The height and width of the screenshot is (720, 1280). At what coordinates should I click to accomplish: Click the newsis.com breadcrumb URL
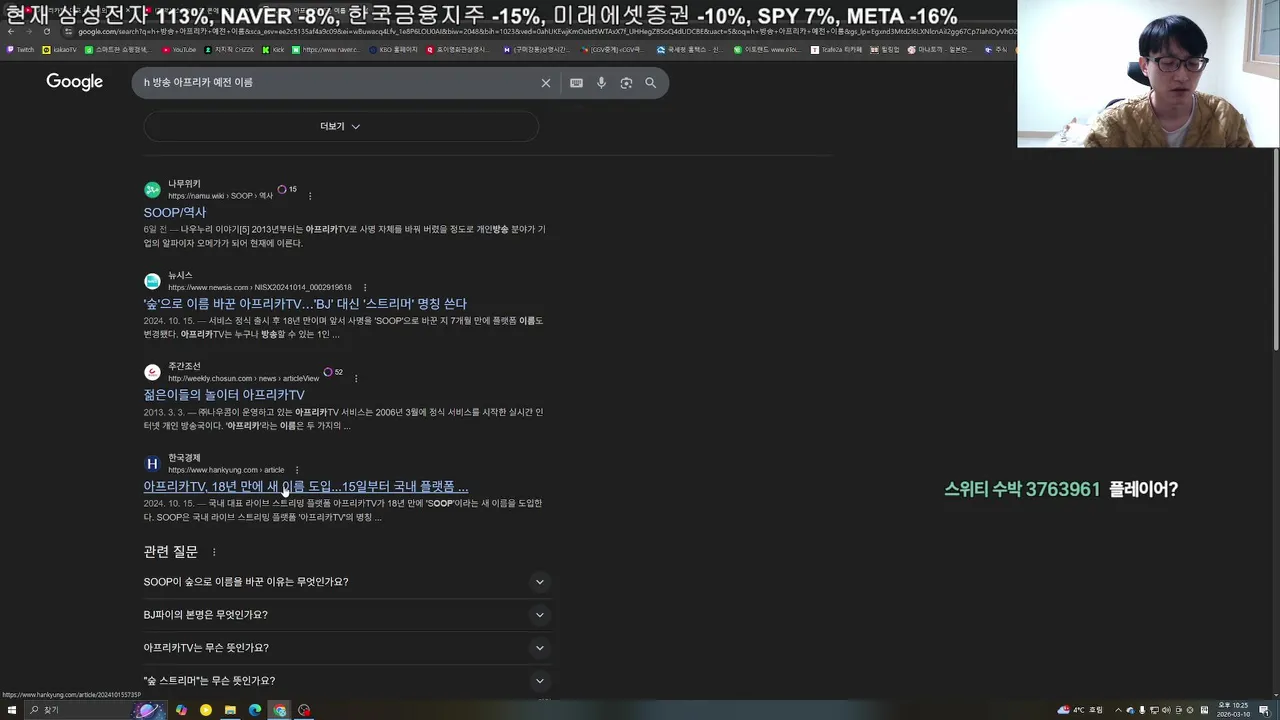point(260,288)
